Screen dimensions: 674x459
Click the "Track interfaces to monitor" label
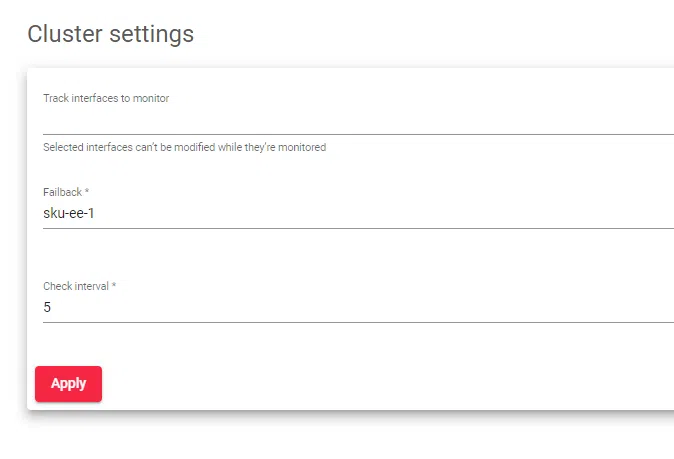(x=106, y=98)
